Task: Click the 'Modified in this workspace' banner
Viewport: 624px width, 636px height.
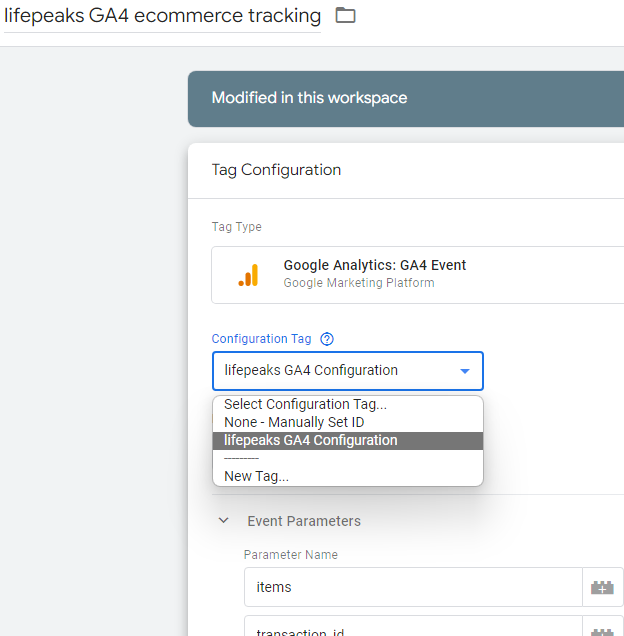Action: click(x=309, y=98)
